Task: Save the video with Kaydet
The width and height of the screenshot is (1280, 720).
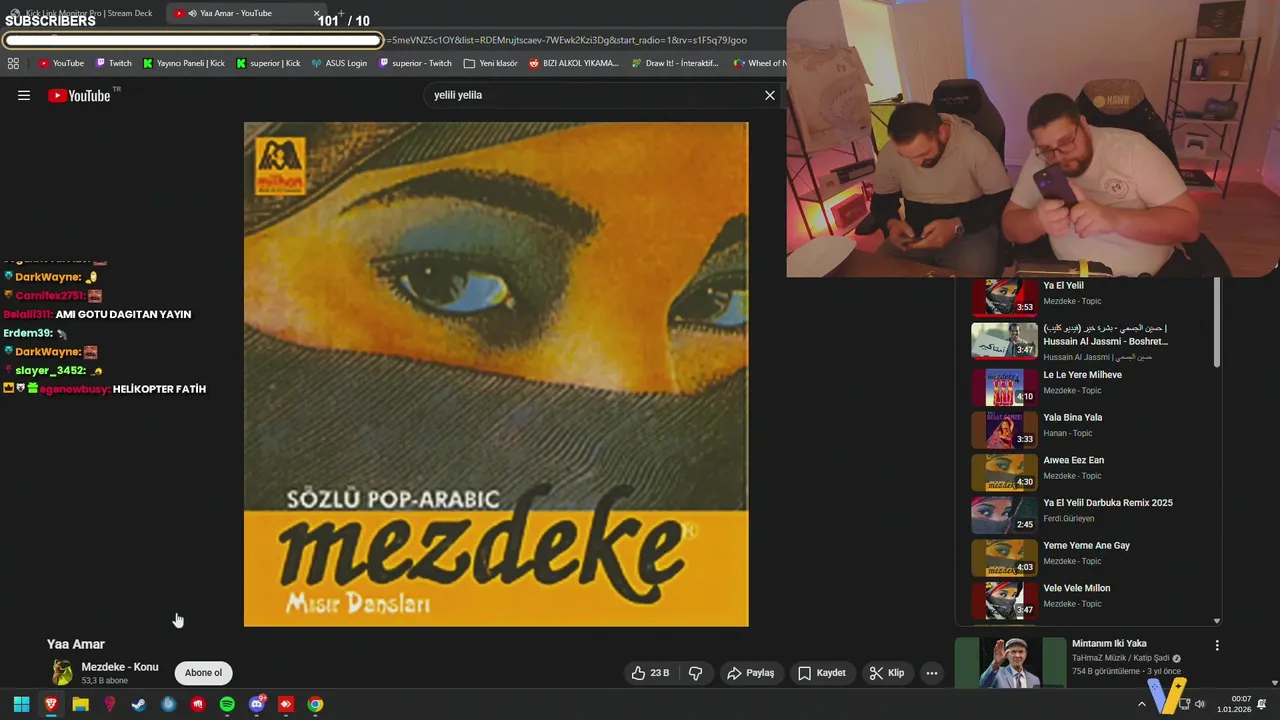Action: pos(822,673)
